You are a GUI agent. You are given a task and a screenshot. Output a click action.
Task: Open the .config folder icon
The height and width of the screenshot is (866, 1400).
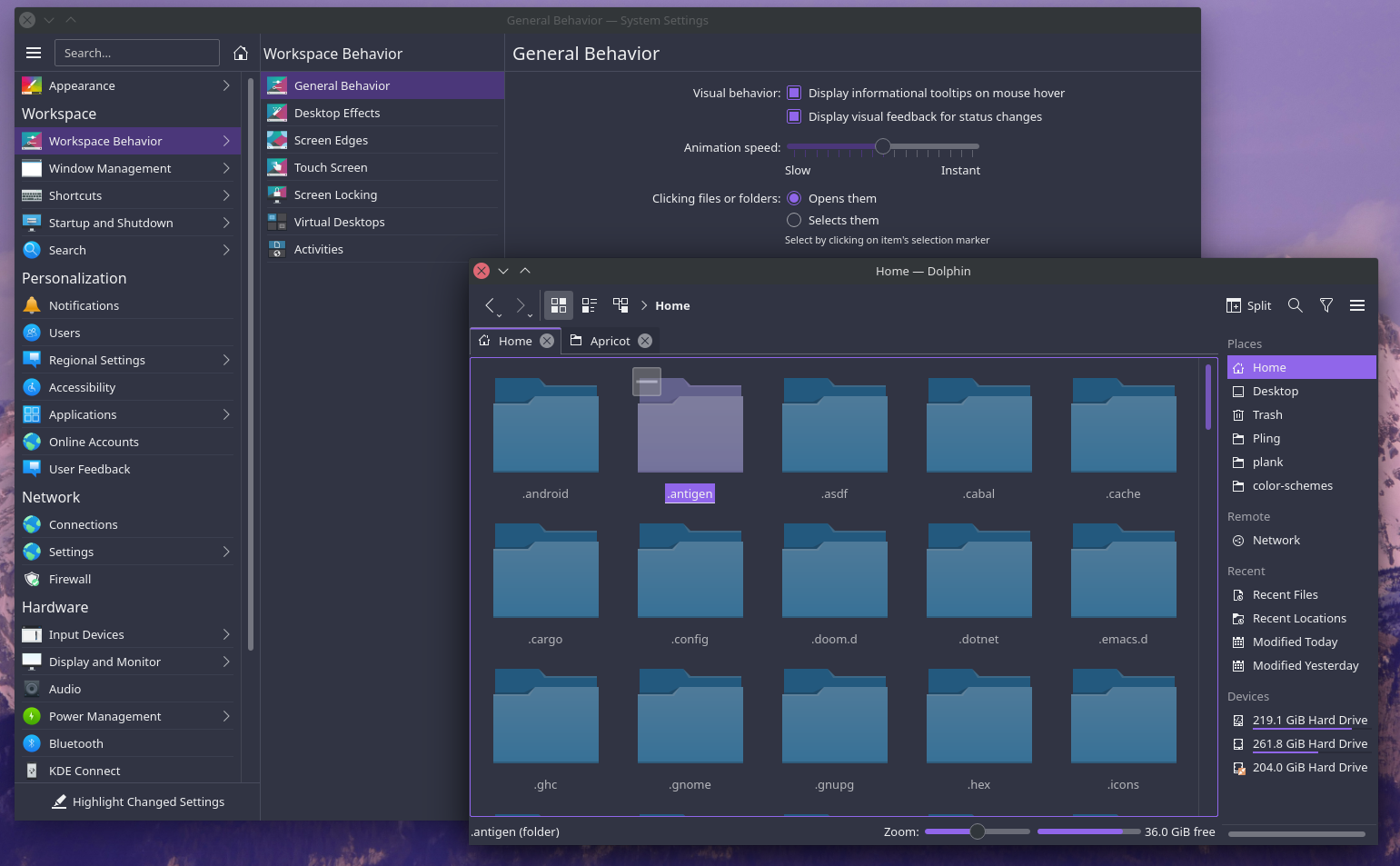click(x=690, y=571)
